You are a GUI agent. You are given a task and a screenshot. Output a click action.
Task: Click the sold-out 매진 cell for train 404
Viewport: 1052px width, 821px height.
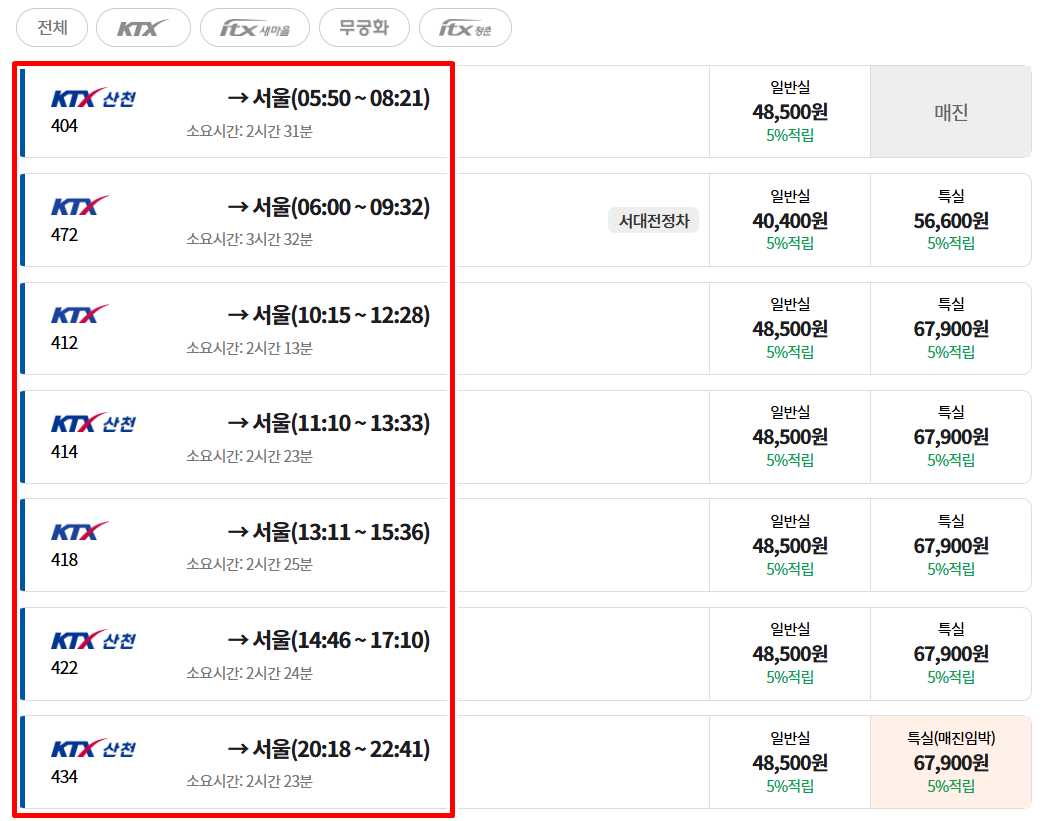coord(951,111)
